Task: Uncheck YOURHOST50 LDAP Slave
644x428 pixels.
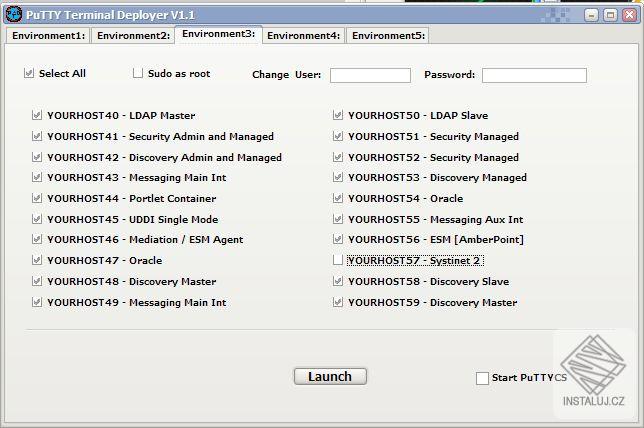Action: click(338, 116)
